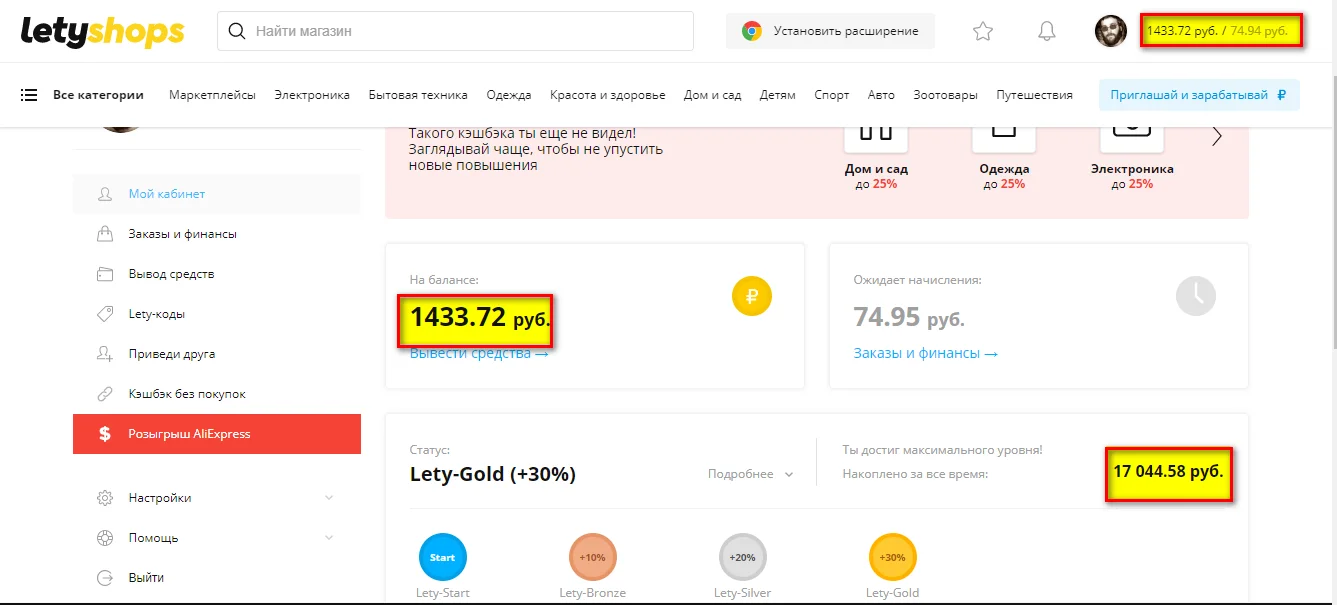Click the 17 044.58 руб. total amount
The width and height of the screenshot is (1337, 605).
pyautogui.click(x=1168, y=470)
